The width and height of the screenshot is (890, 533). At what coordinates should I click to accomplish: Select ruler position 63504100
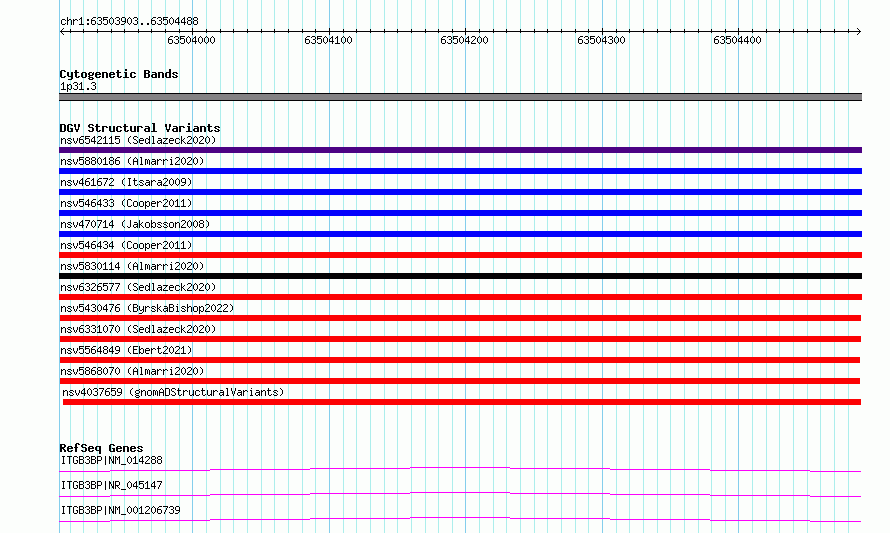(328, 40)
